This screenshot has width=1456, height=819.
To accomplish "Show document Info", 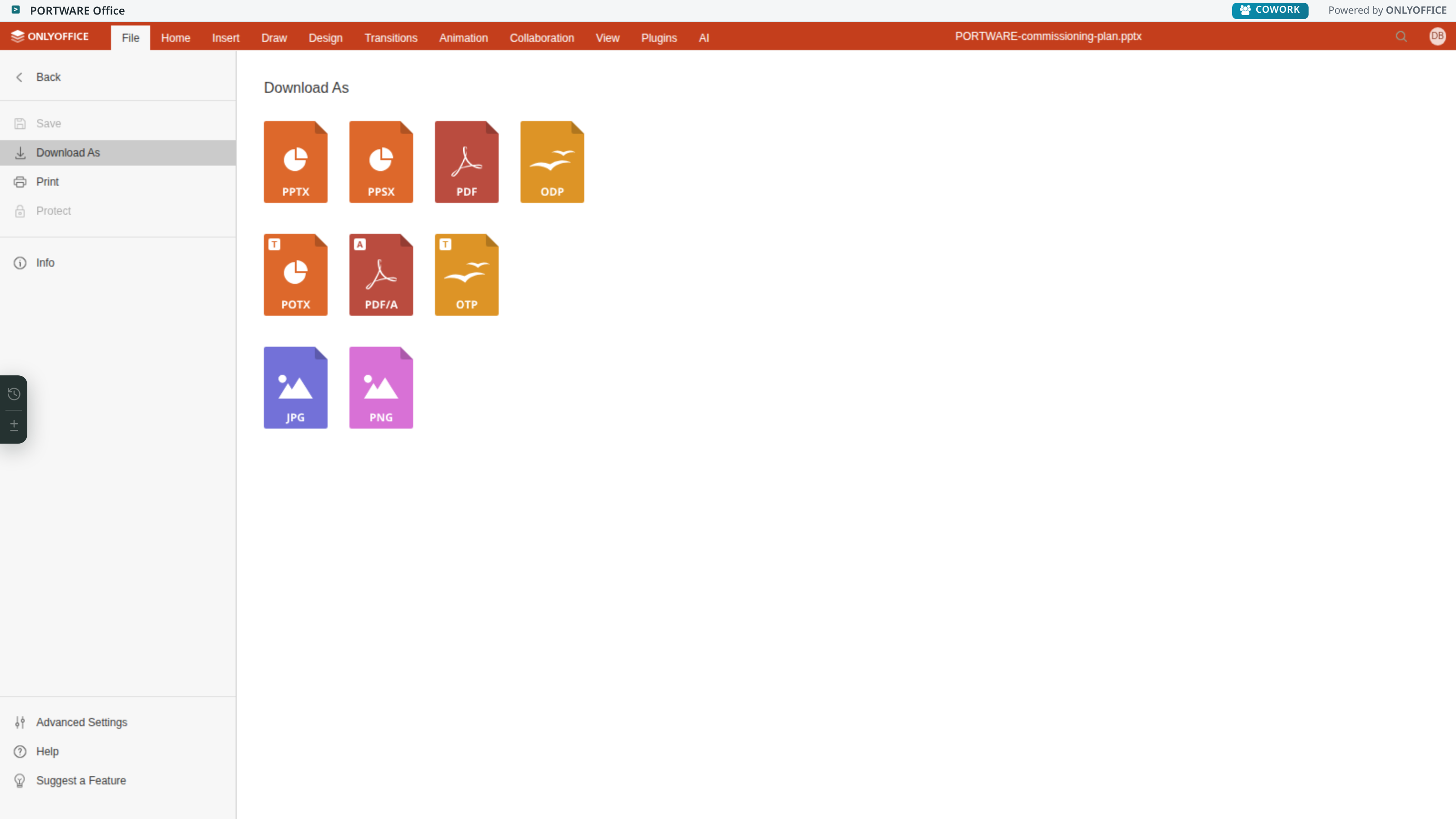I will point(117,263).
